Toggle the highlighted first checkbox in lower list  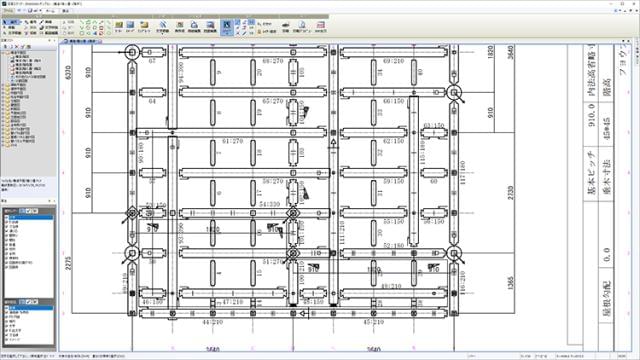7,308
